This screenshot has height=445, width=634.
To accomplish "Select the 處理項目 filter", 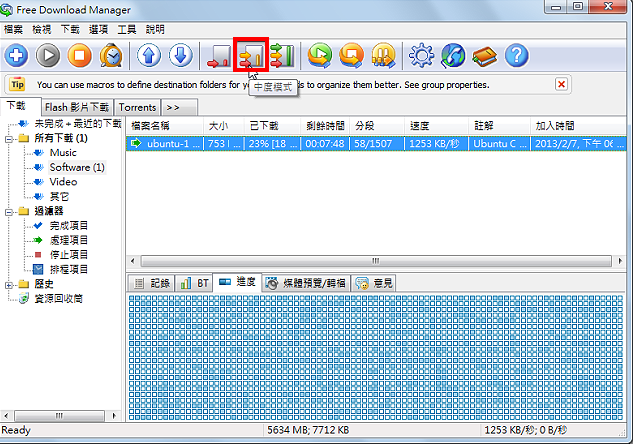I will pos(68,240).
